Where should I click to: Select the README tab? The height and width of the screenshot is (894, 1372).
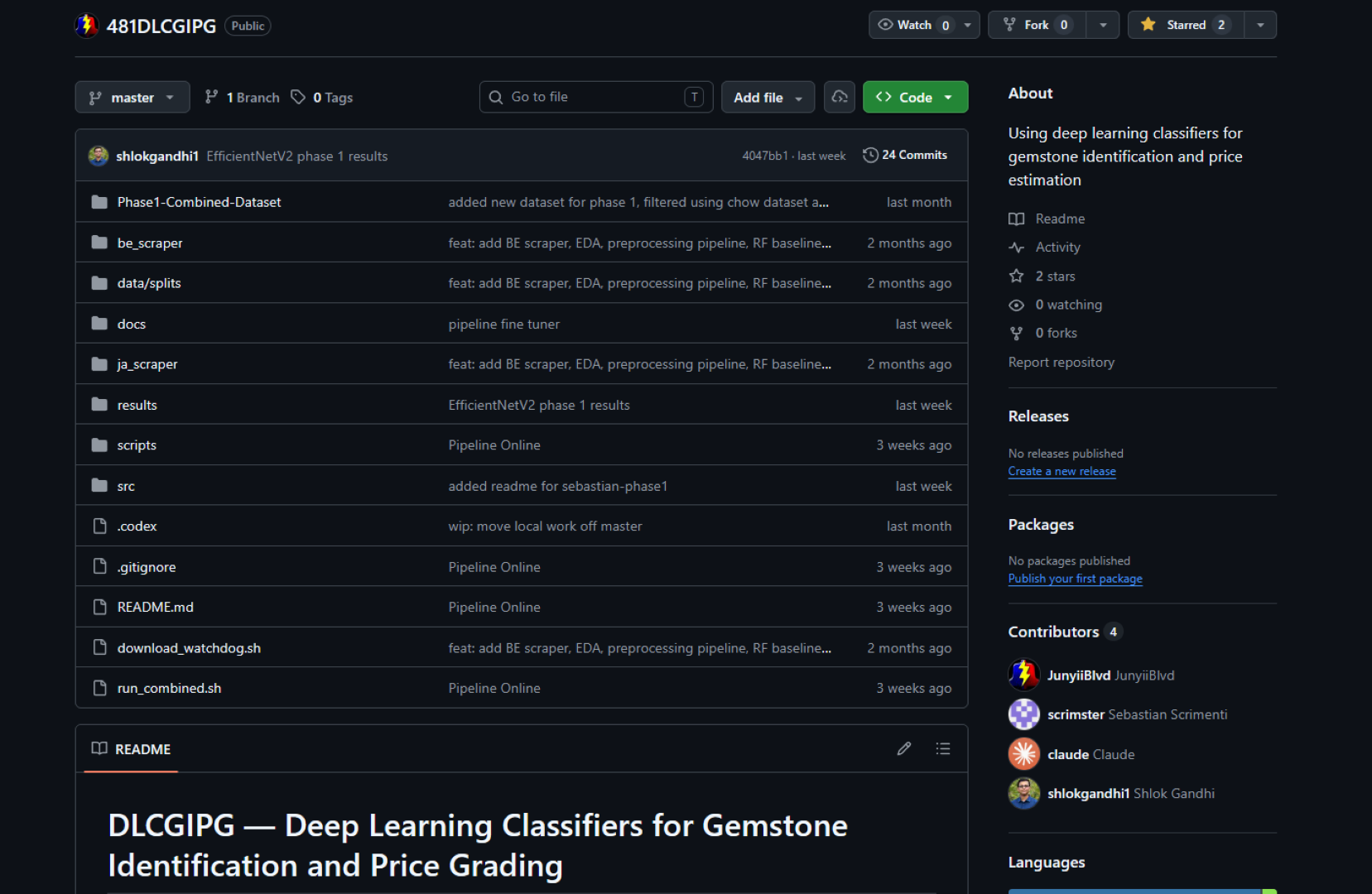[131, 749]
